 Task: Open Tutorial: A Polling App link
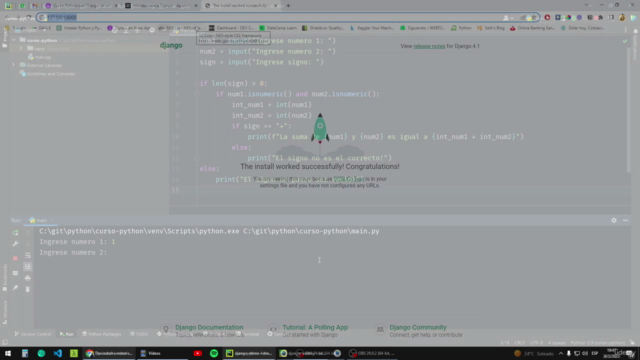click(x=315, y=327)
